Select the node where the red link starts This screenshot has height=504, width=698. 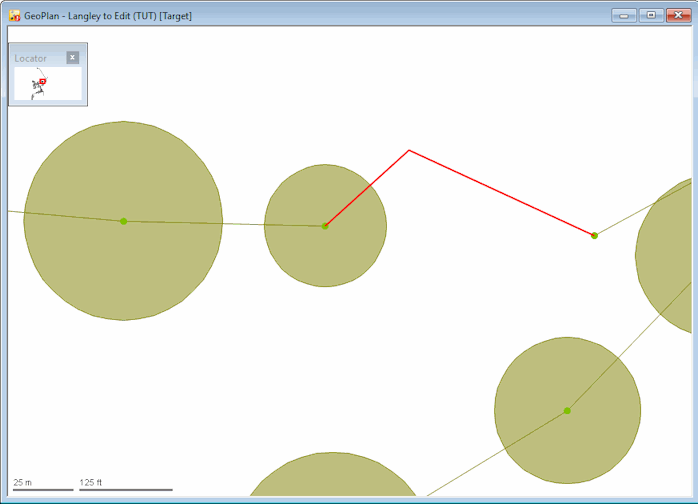(325, 226)
